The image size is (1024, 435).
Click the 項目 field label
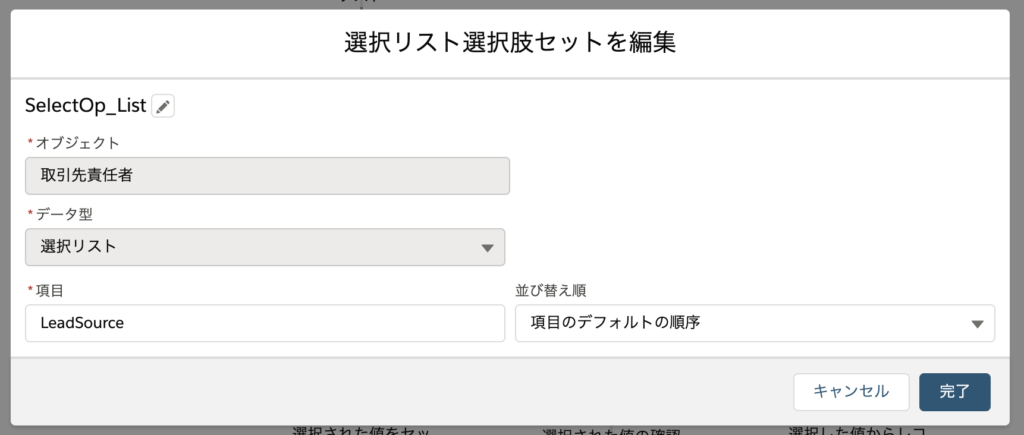pos(50,291)
